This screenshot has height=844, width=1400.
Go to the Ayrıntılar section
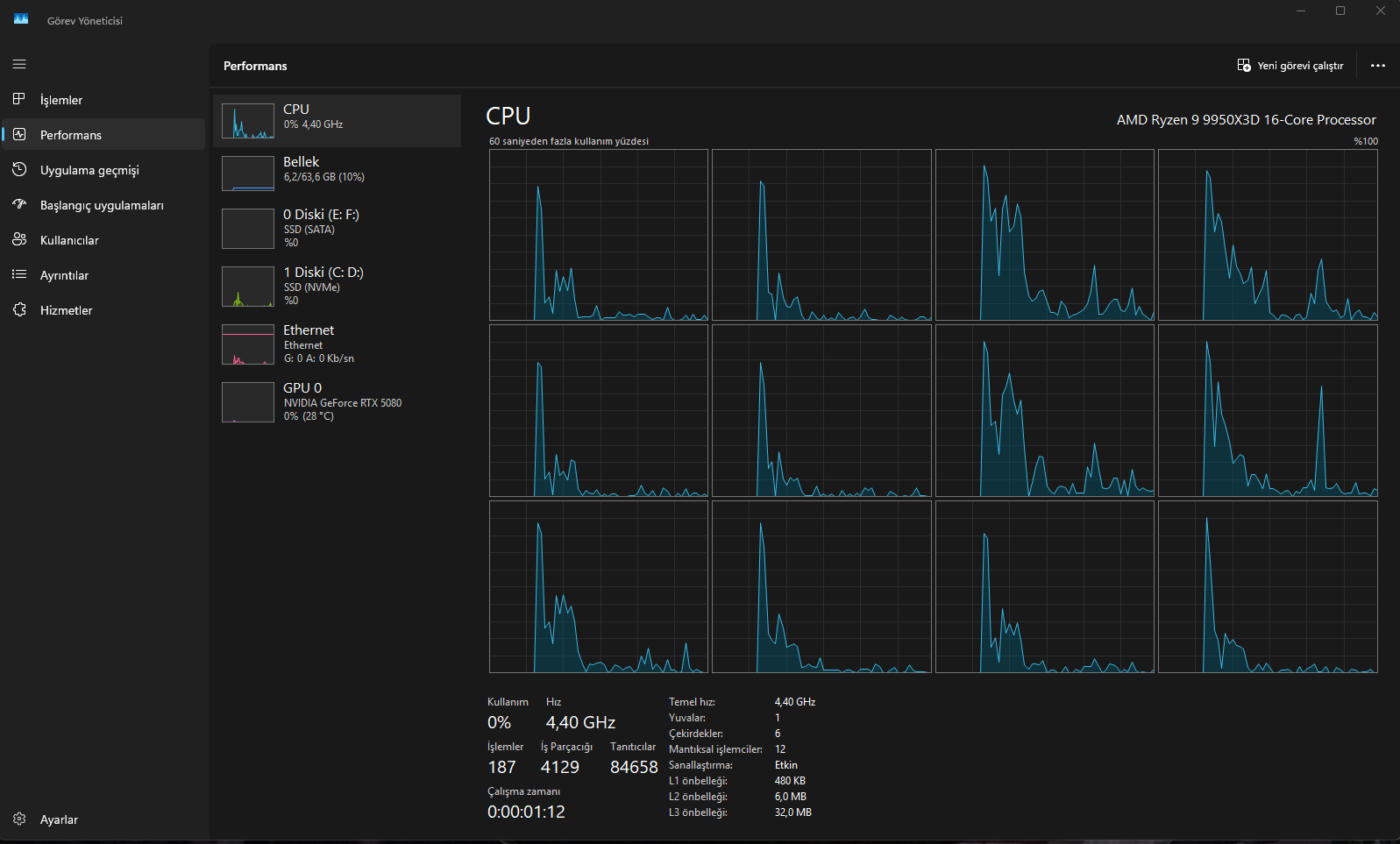103,275
